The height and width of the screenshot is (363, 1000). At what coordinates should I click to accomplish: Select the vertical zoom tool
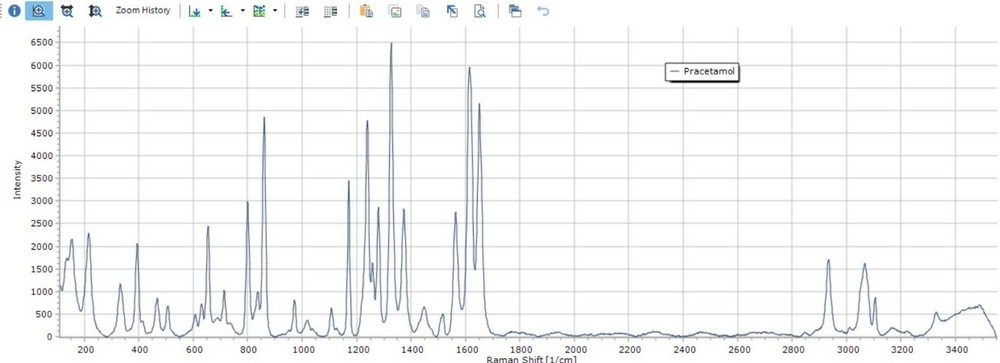click(95, 11)
